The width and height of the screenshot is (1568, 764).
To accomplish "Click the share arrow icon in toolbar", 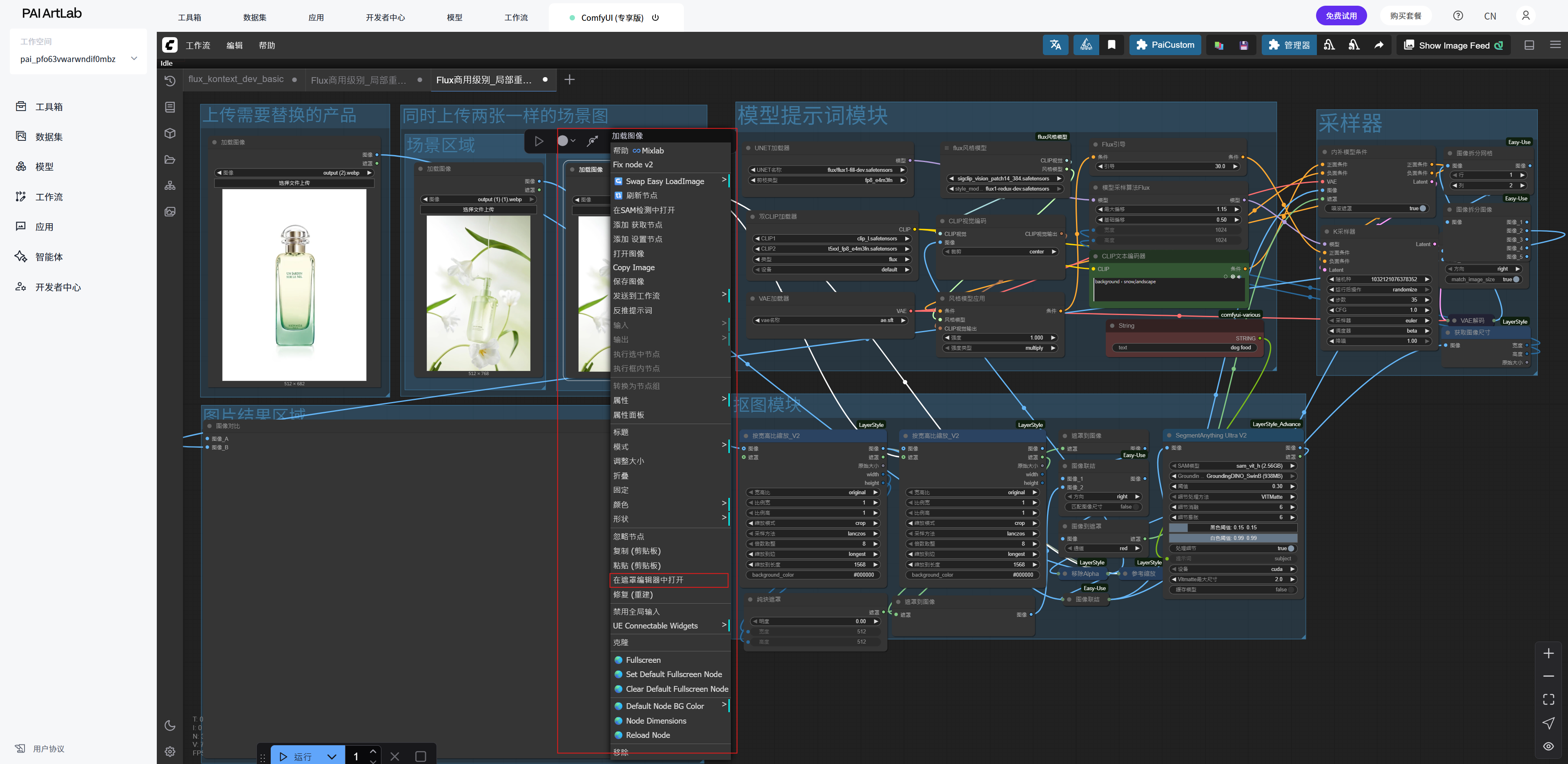I will pos(1379,45).
